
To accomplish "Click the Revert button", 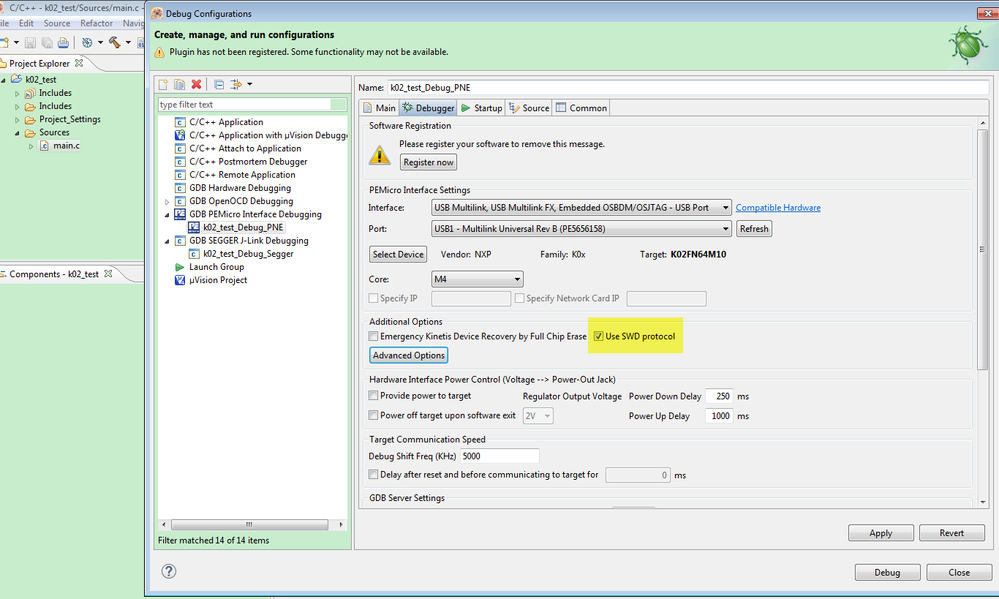I will tap(952, 533).
